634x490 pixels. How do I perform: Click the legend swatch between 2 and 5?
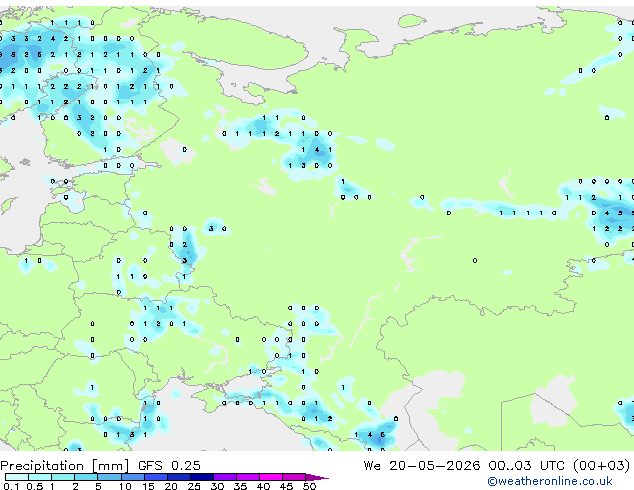[86, 477]
